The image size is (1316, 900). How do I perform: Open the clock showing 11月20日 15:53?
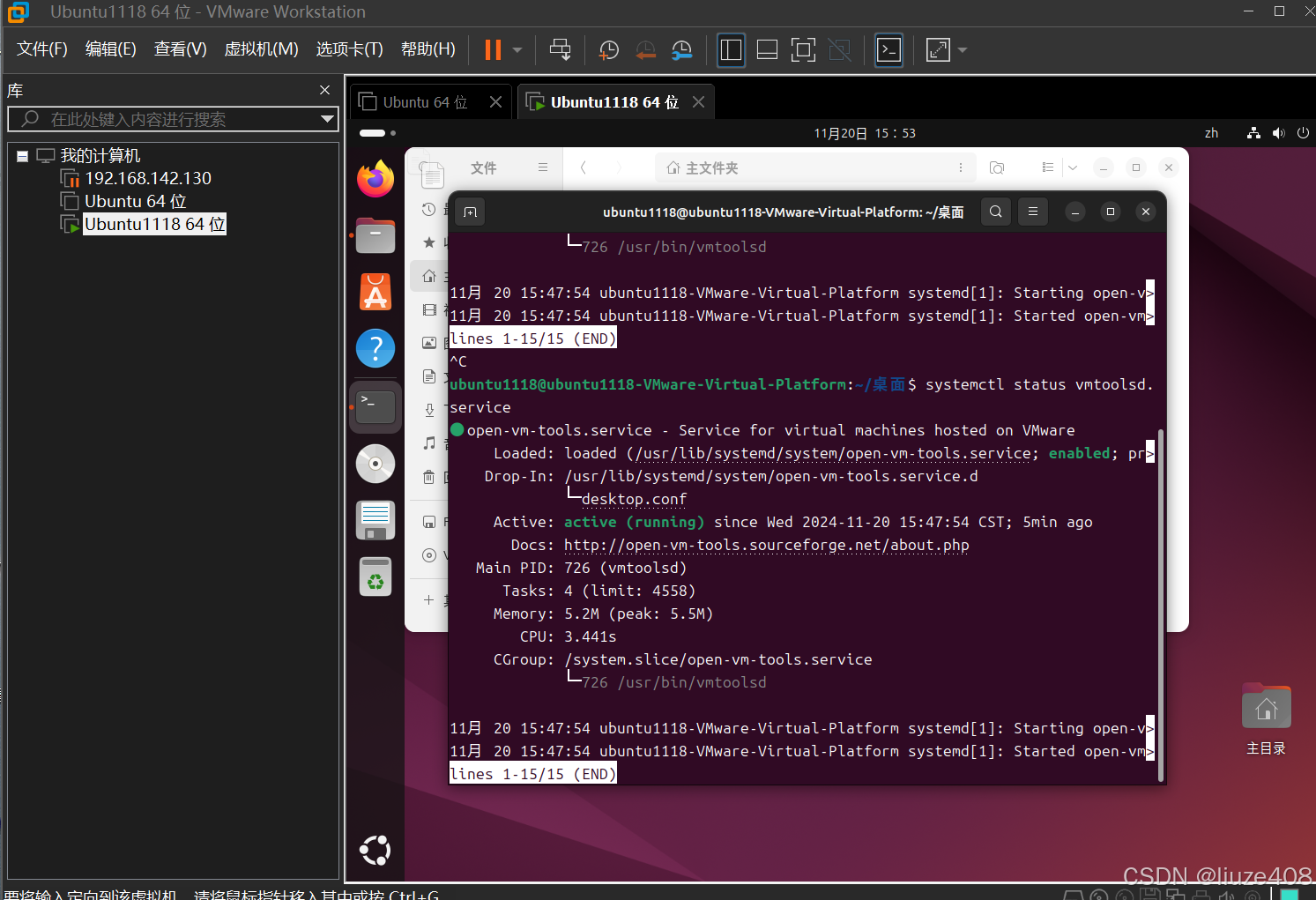point(865,133)
